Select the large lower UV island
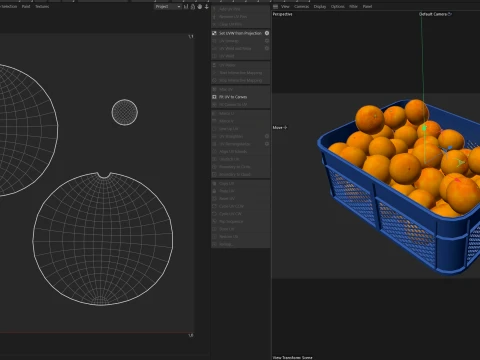This screenshot has width=480, height=360. point(103,239)
